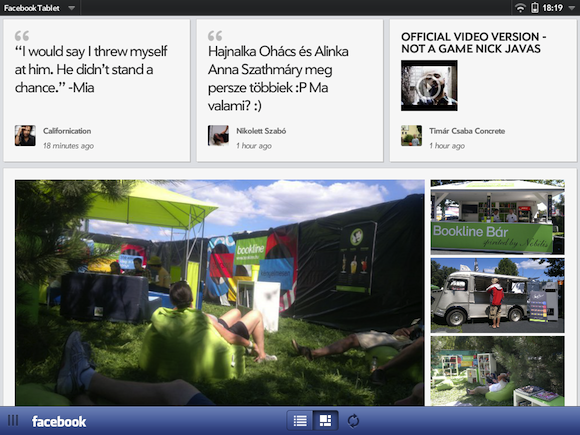Open Californication page link
The image size is (580, 435).
coord(67,131)
